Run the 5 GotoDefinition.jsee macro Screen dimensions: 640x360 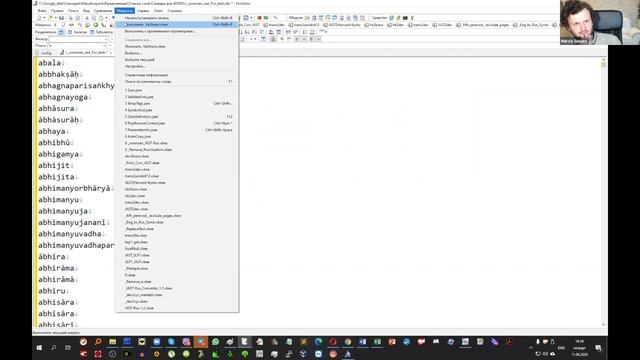pyautogui.click(x=178, y=116)
